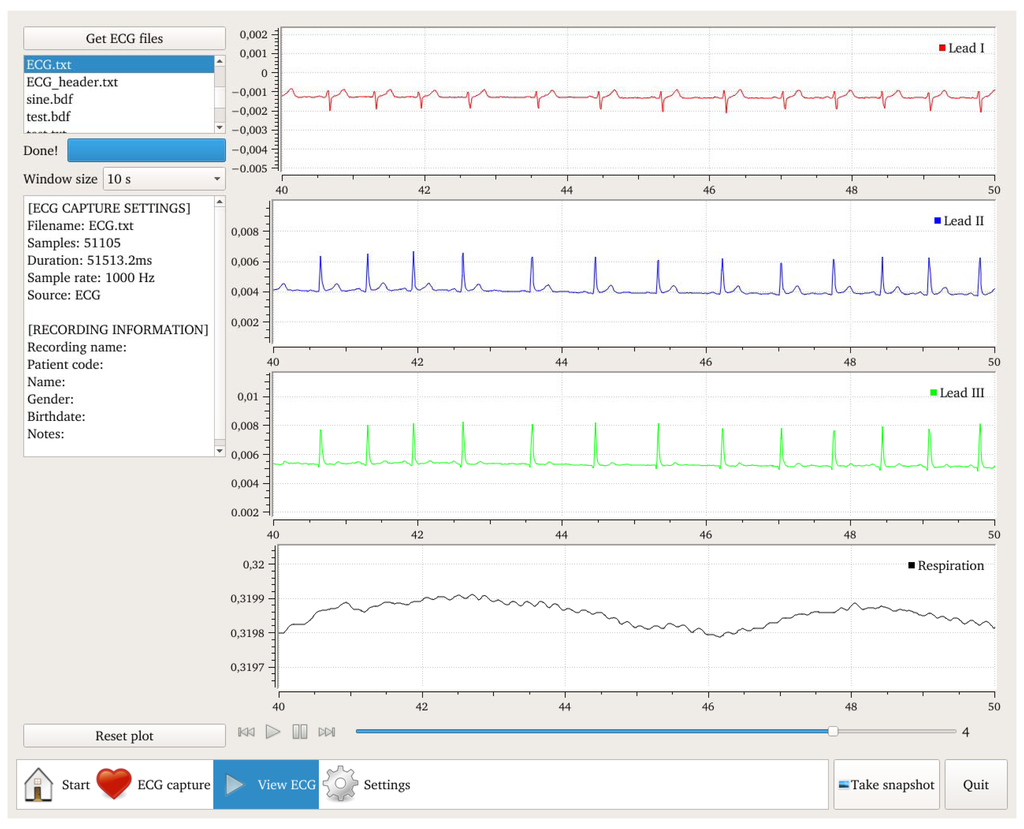Toggle the Lead II legend entry
Viewport: 1024px width, 829px height.
coord(958,221)
